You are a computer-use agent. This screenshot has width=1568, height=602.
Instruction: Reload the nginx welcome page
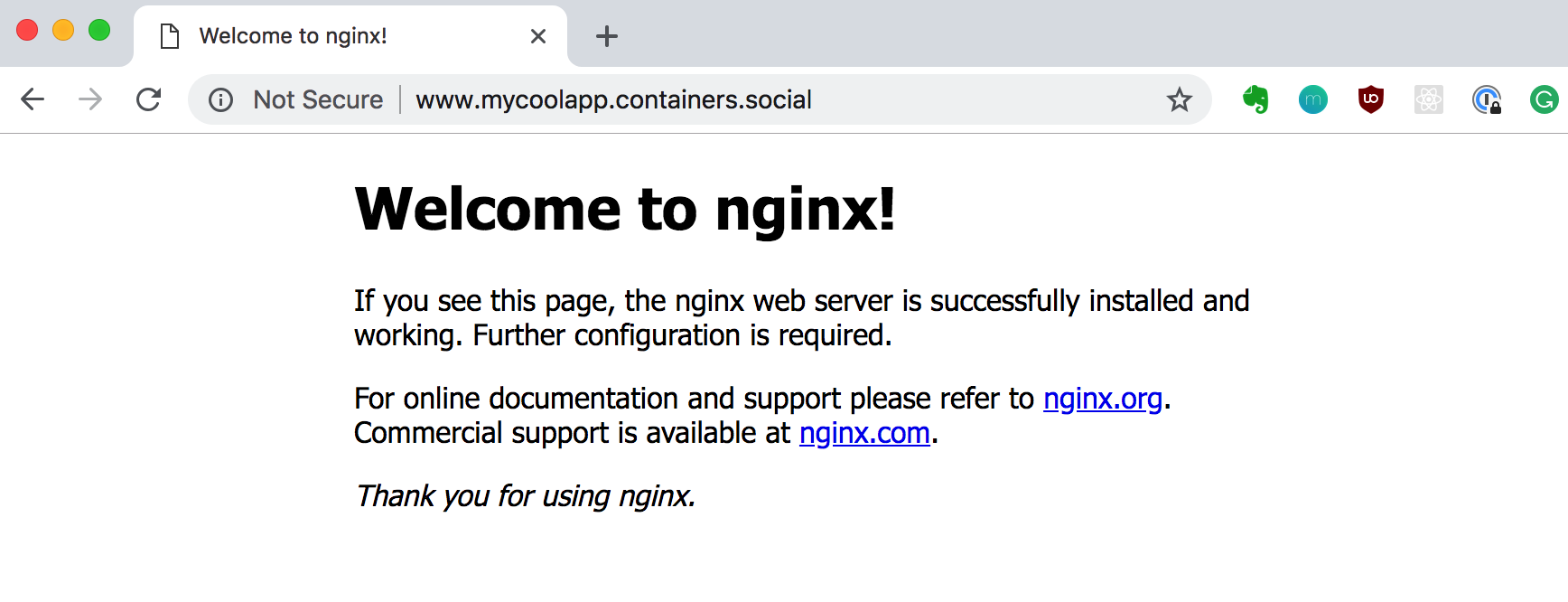tap(148, 99)
